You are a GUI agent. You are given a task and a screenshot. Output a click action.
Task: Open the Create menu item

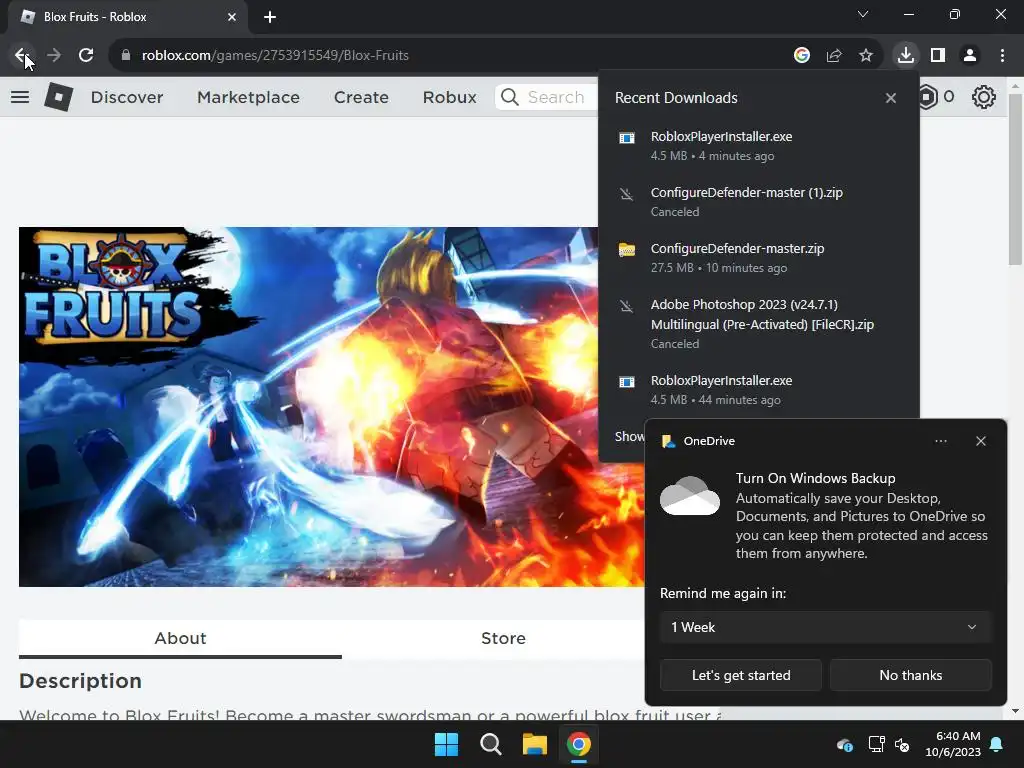pos(361,97)
